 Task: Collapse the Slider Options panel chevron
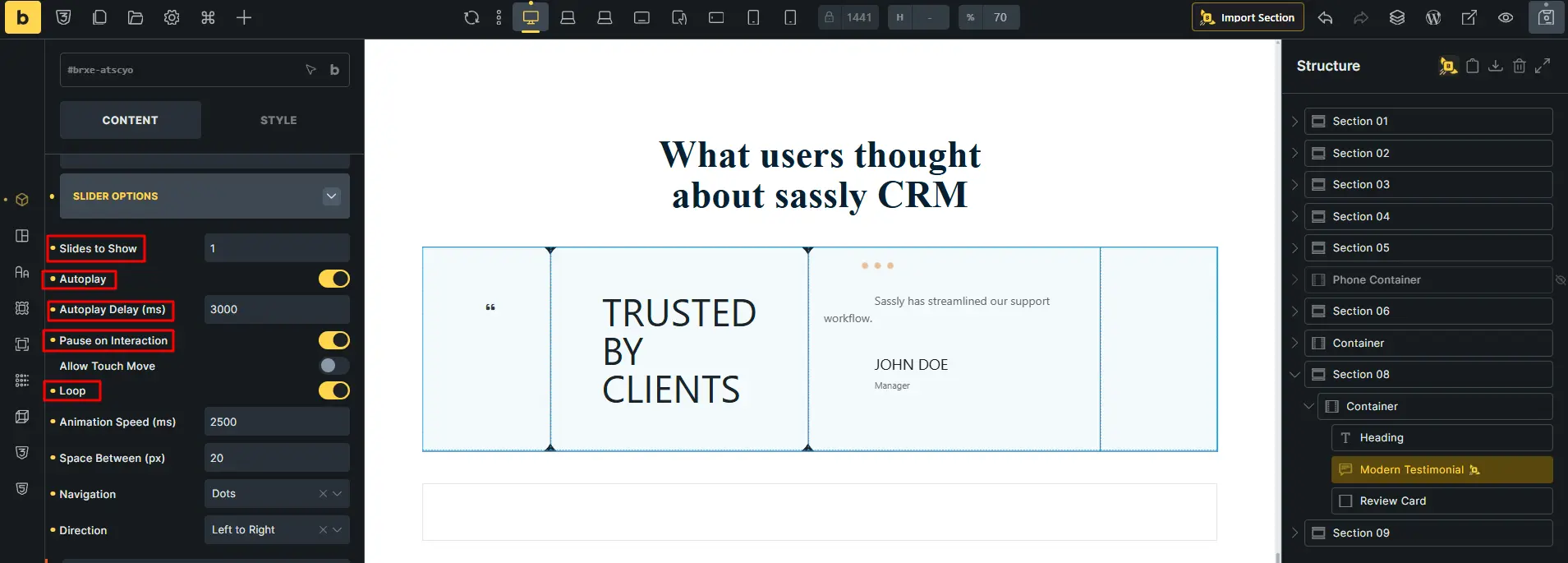pyautogui.click(x=331, y=196)
